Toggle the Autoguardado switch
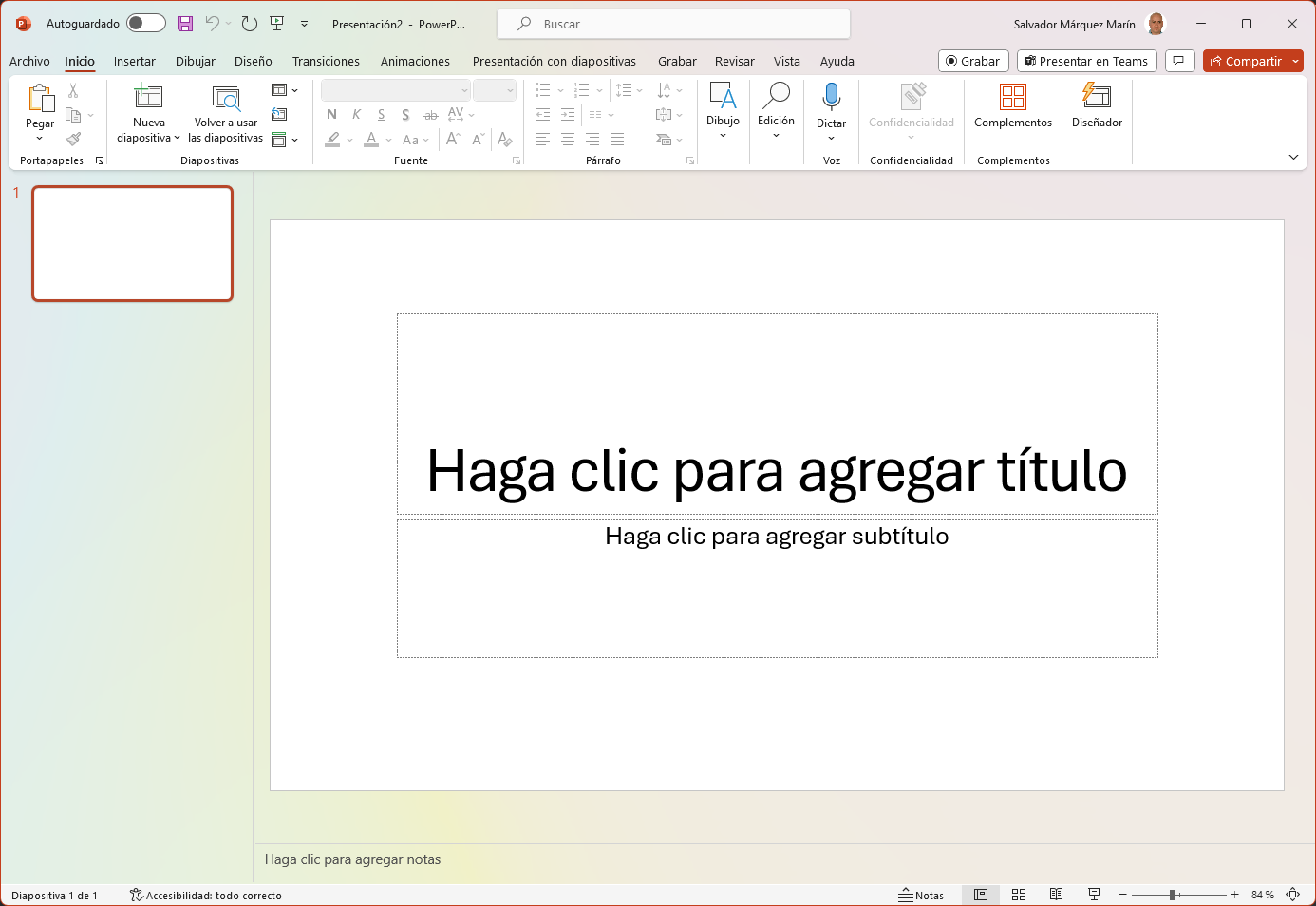 [146, 24]
